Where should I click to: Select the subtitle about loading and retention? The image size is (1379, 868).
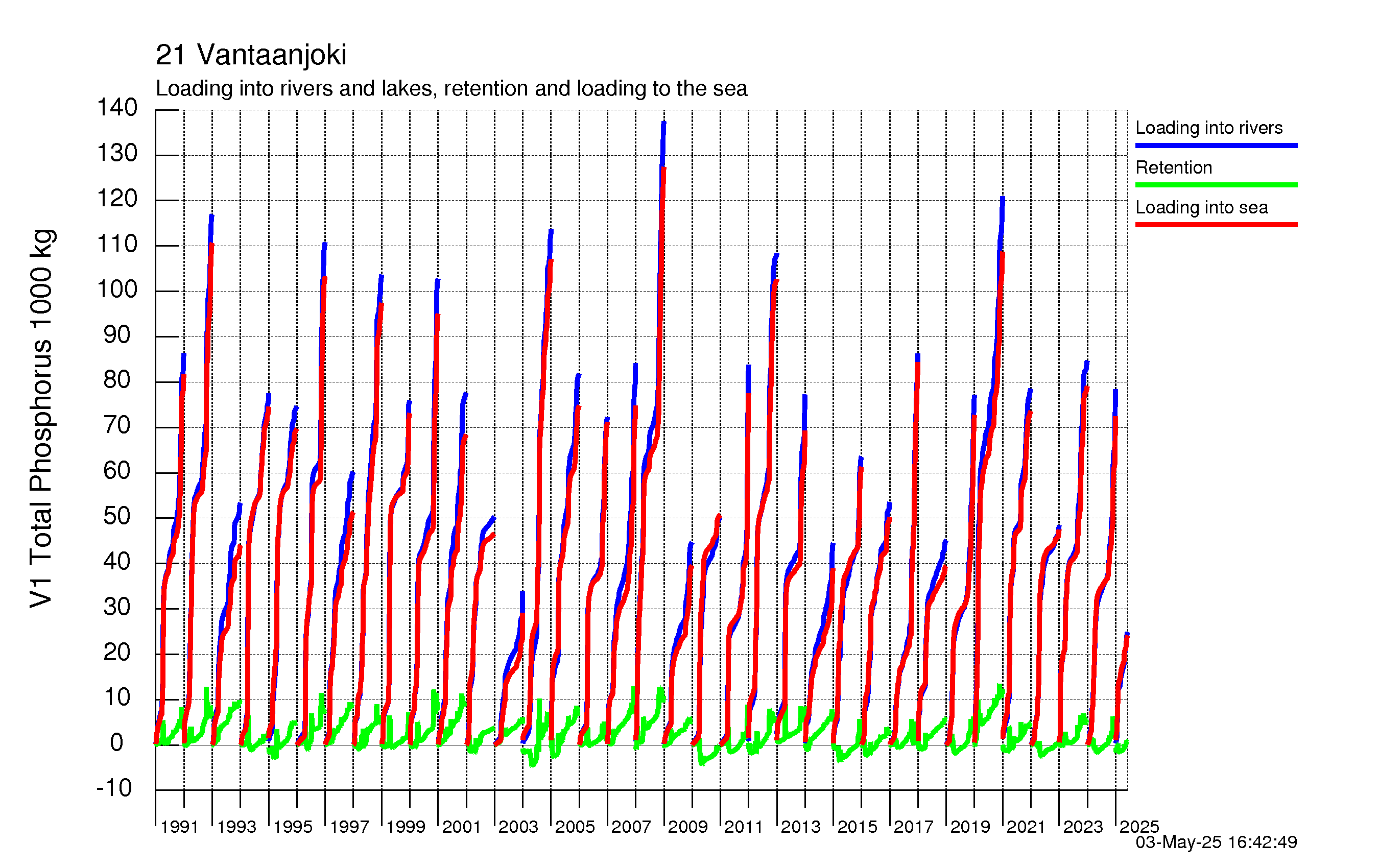[451, 89]
